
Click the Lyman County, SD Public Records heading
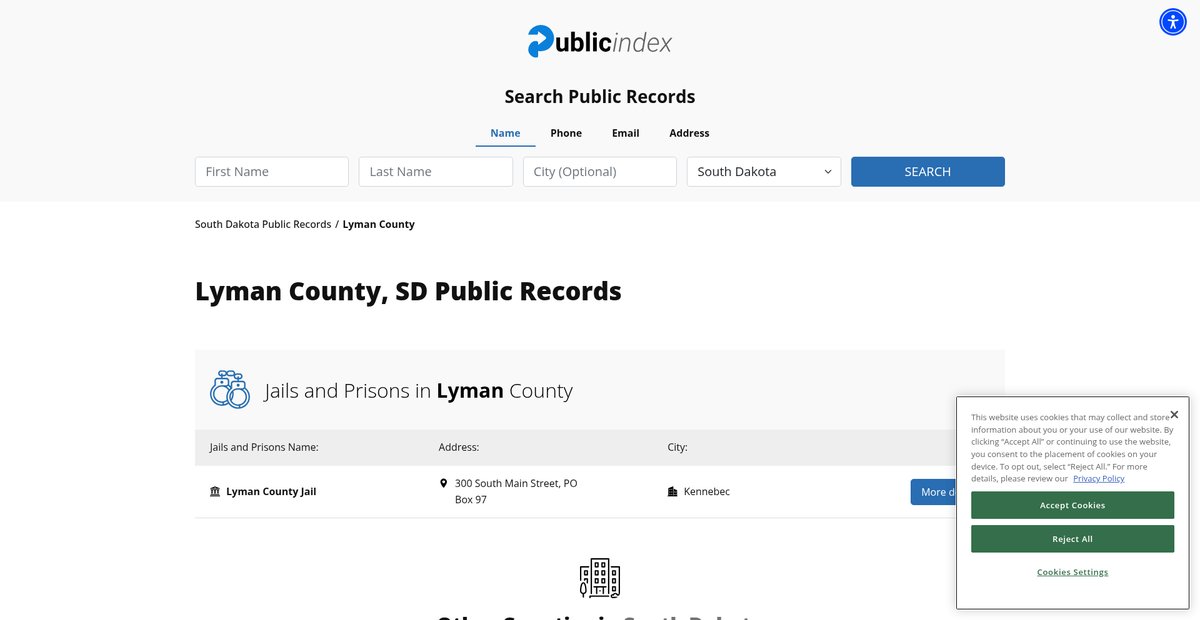pyautogui.click(x=408, y=291)
